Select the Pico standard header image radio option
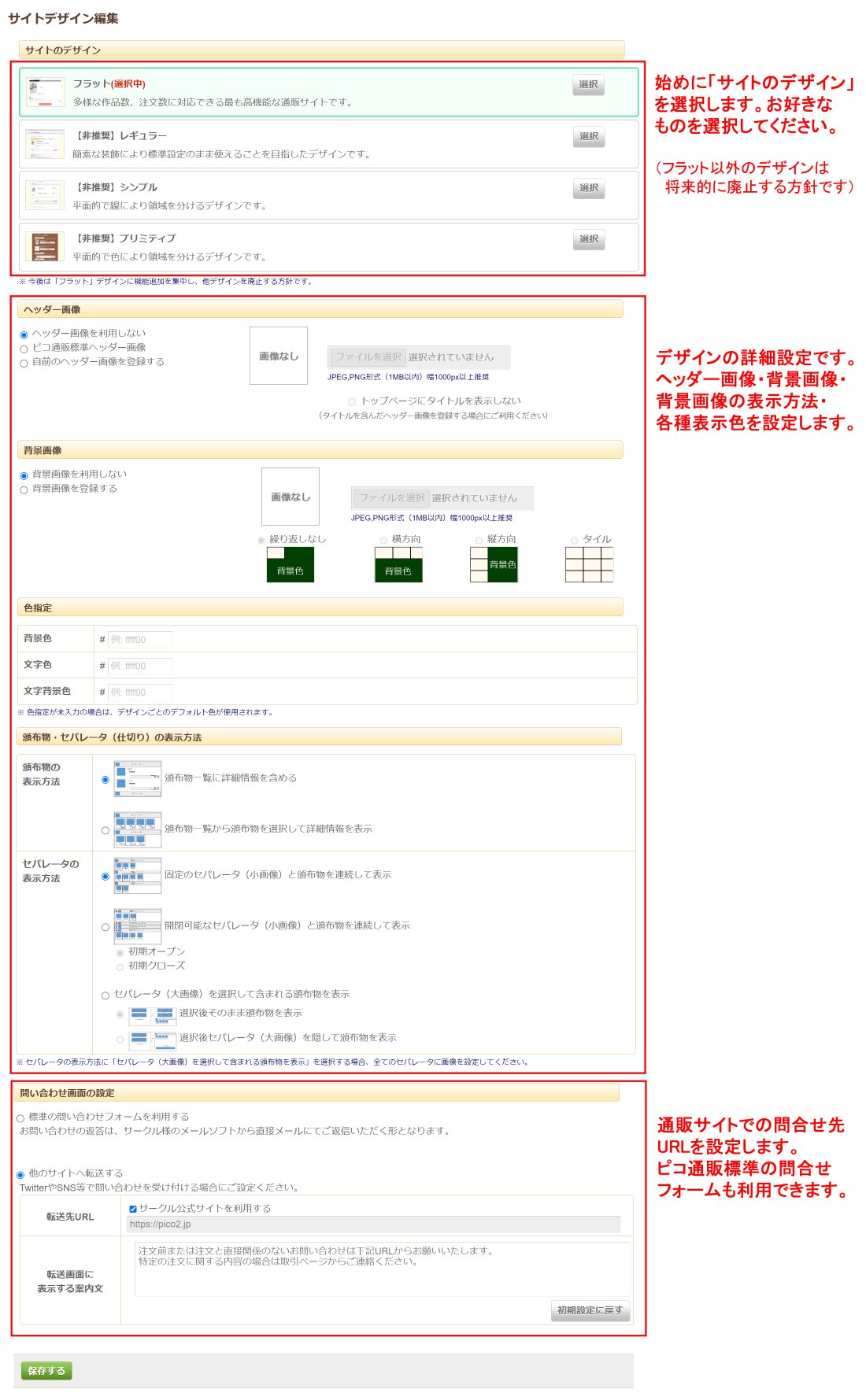The image size is (866, 1400). pos(24,349)
